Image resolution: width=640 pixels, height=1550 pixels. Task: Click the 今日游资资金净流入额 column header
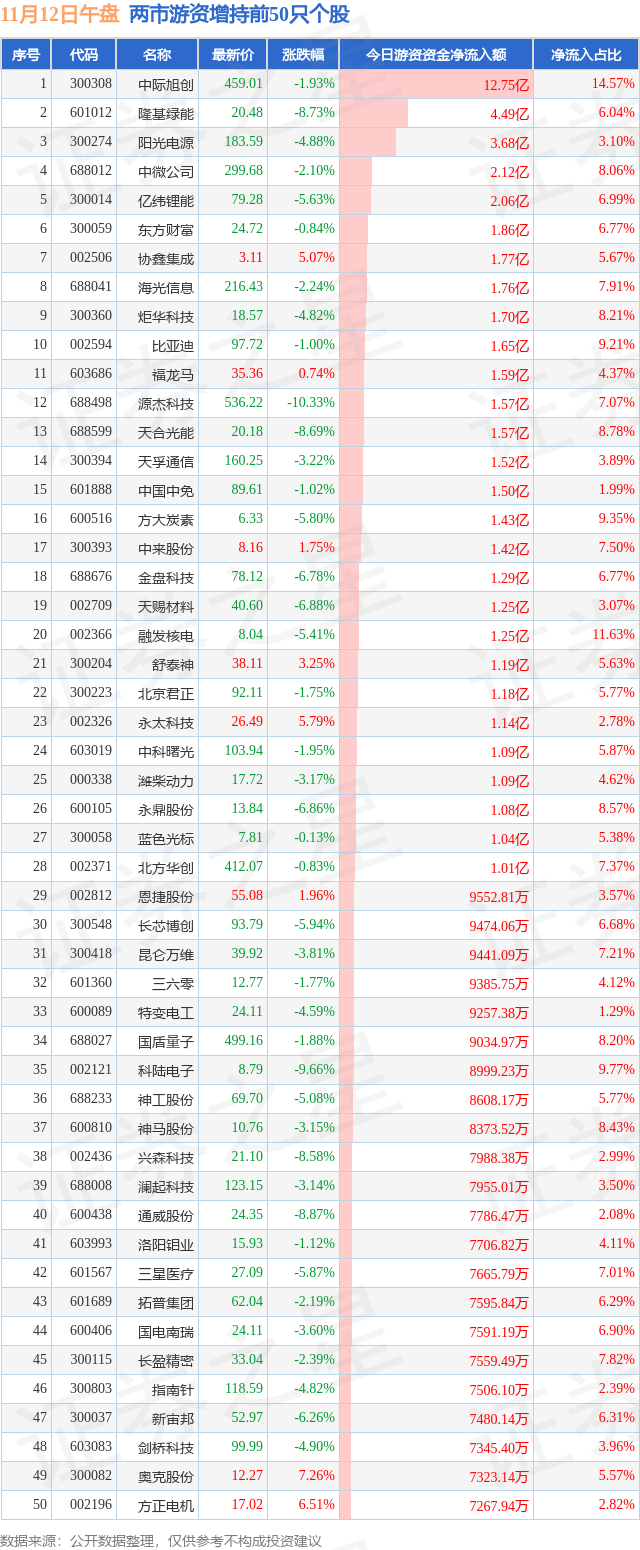(x=435, y=55)
